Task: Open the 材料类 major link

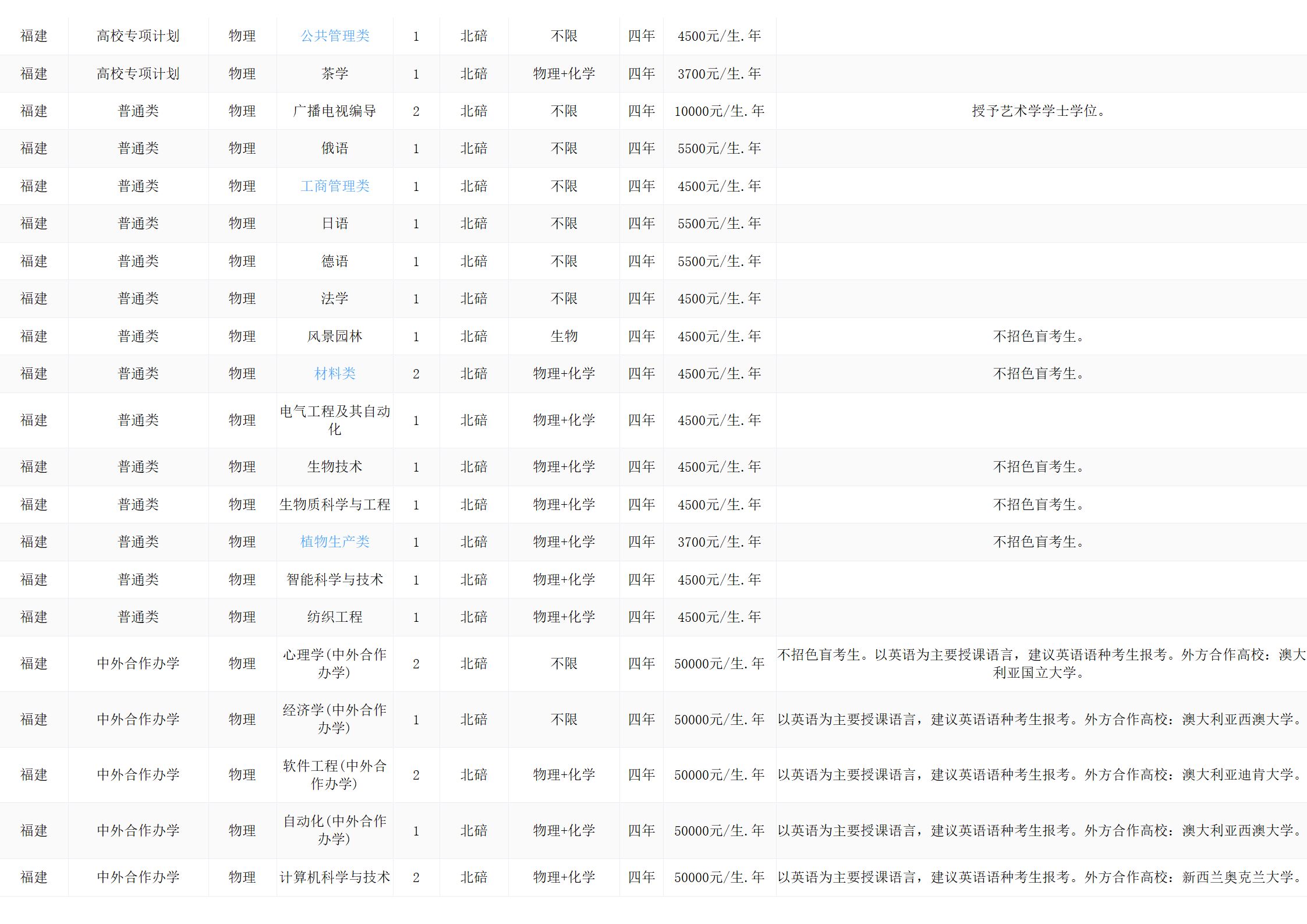Action: coord(335,374)
